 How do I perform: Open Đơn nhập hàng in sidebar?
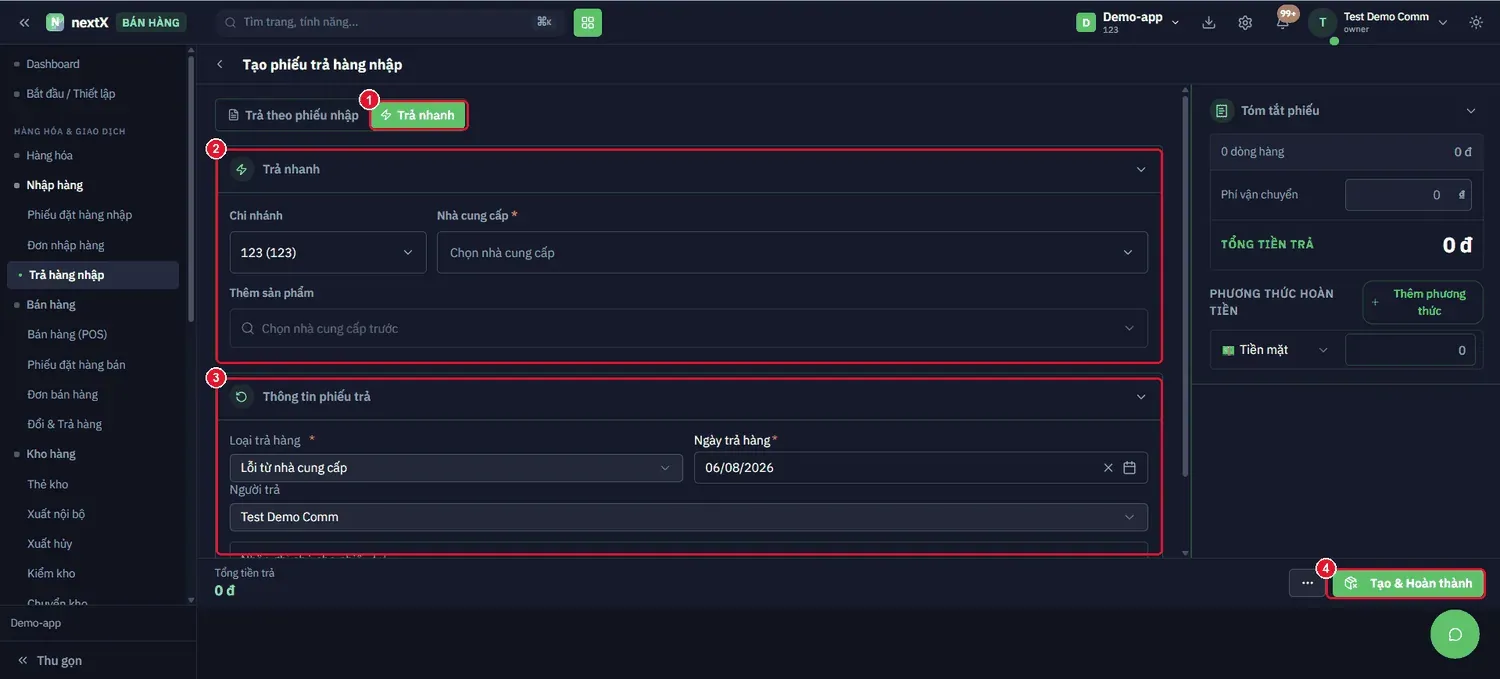(66, 245)
